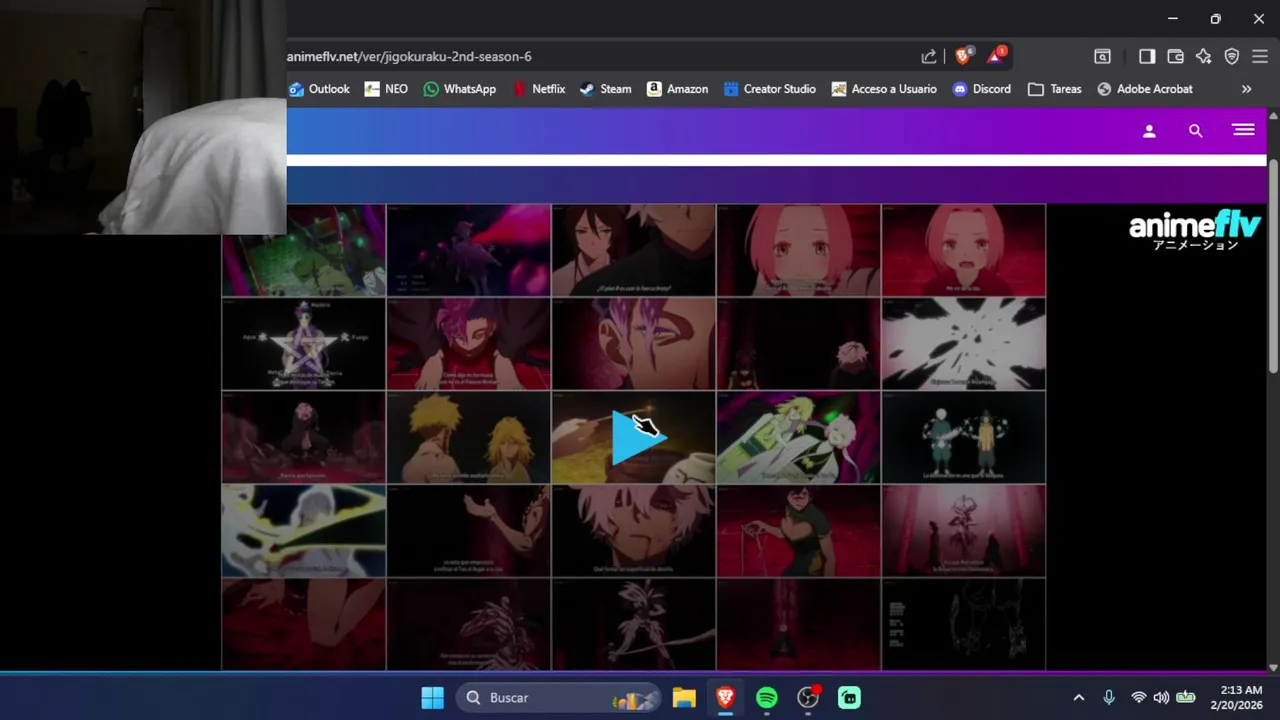Click the page's vertical scrollbar thumb

coord(1273,265)
